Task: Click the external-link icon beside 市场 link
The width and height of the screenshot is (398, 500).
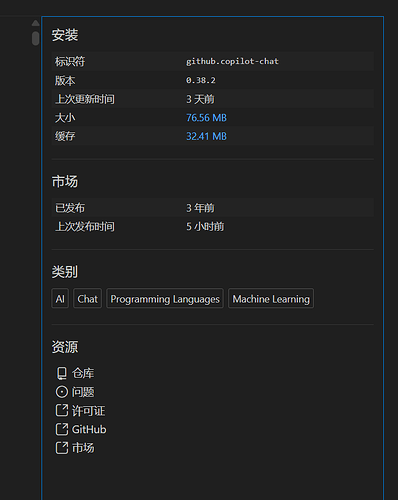Action: 61,448
